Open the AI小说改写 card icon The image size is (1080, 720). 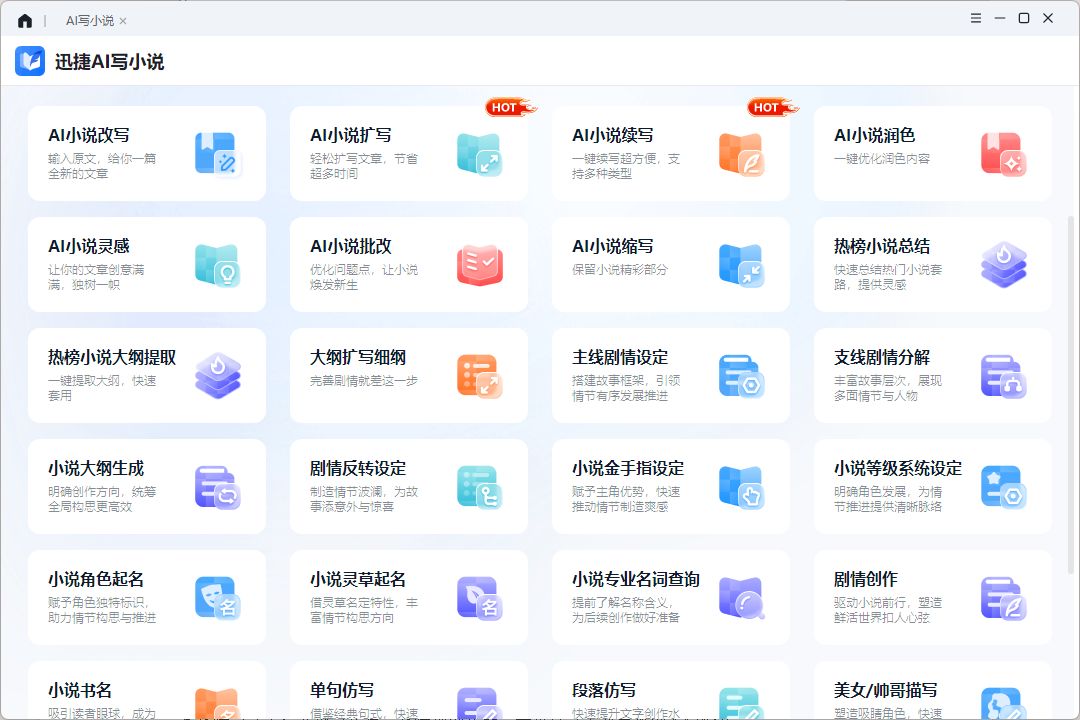pyautogui.click(x=217, y=154)
